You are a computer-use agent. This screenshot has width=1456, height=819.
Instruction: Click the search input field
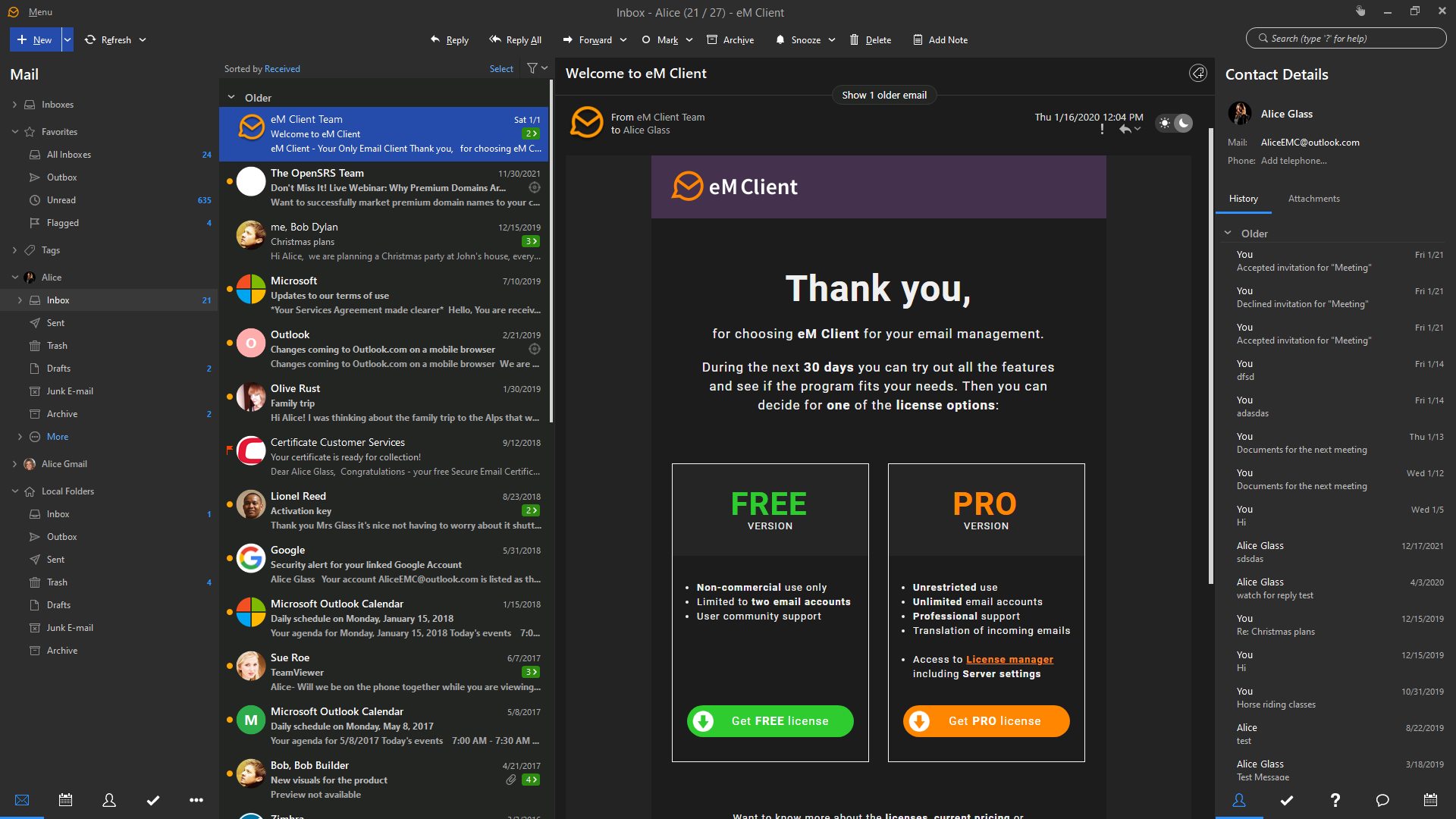click(1346, 39)
